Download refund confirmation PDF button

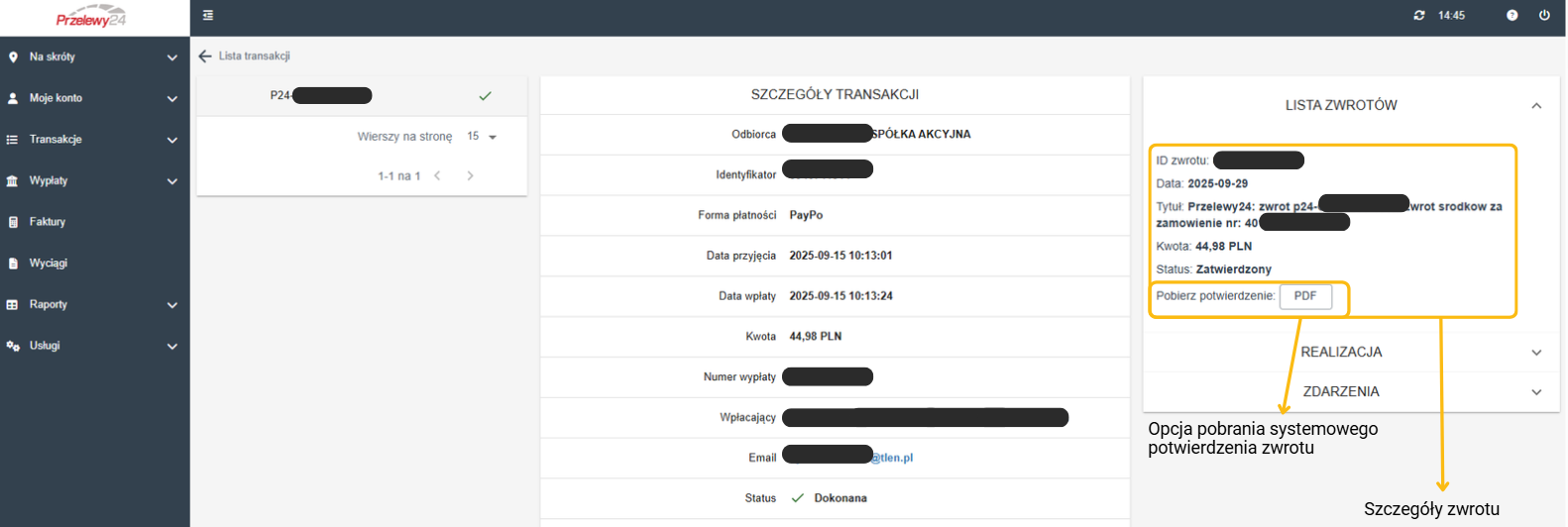click(x=1304, y=296)
